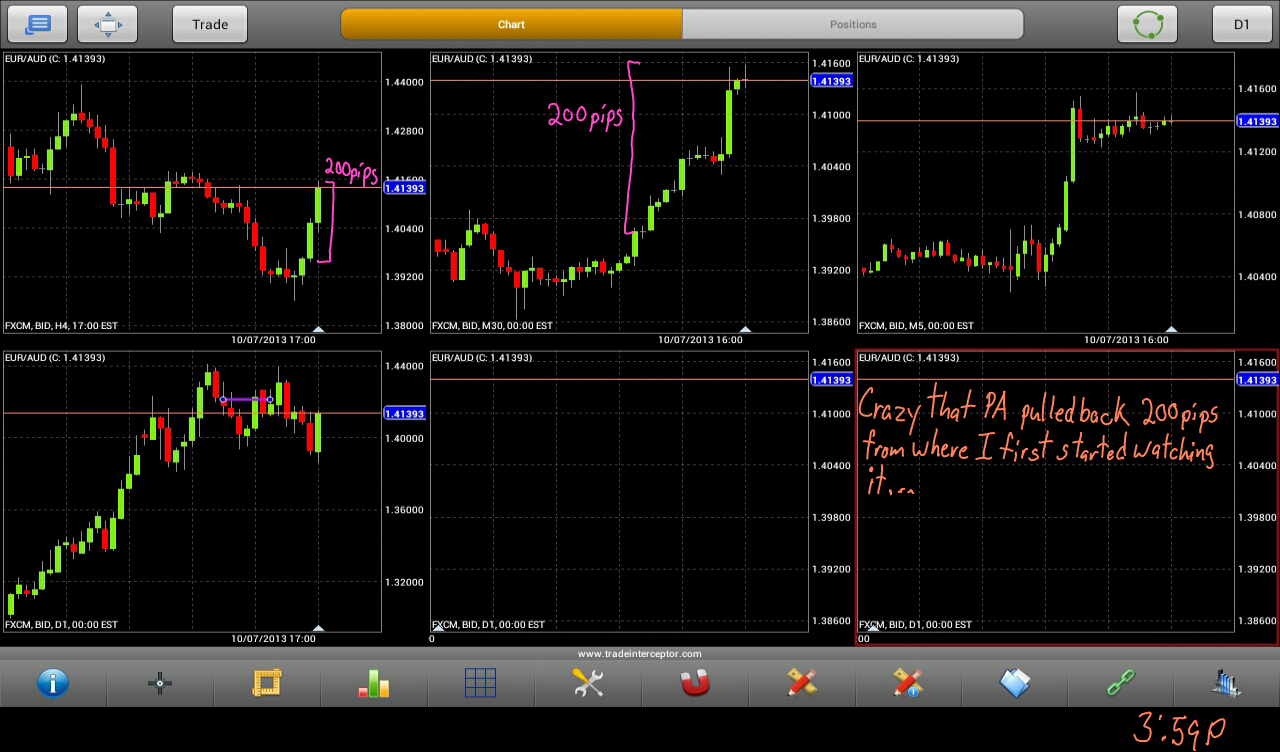Click the blue 1.41393 price tag on candlestick D1 chart
The height and width of the screenshot is (752, 1280).
(405, 413)
